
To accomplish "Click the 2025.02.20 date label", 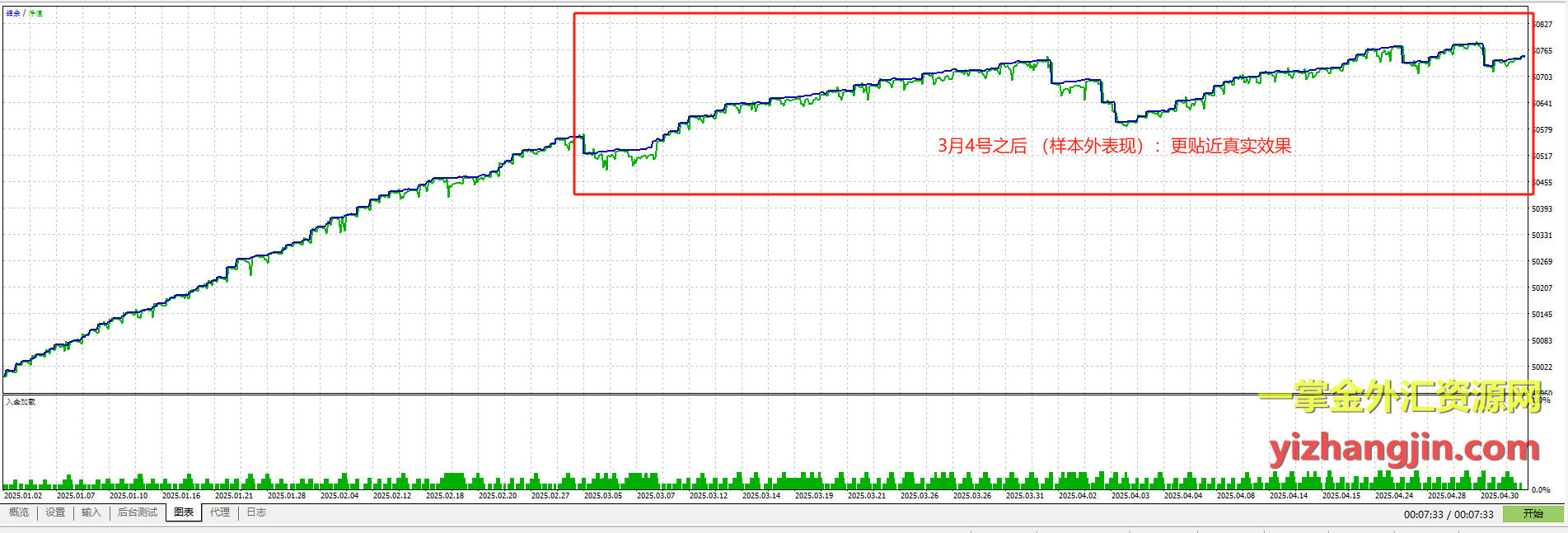I will tap(498, 496).
